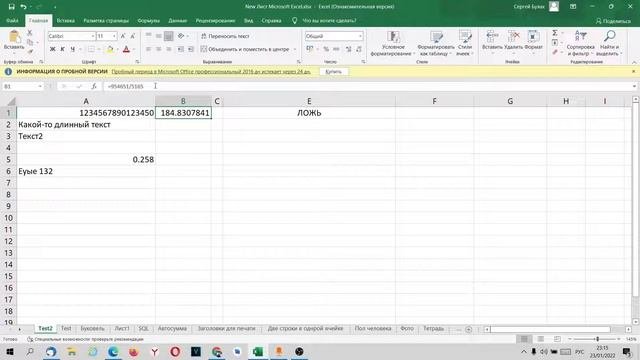Viewport: 640px width, 360px height.
Task: Switch to the Рецензирование ribbon tab
Action: tap(215, 20)
